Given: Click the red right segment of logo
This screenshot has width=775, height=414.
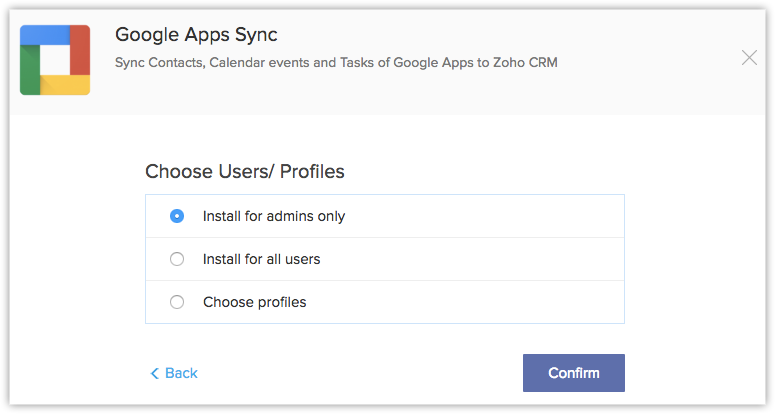Looking at the screenshot, I should (x=80, y=50).
